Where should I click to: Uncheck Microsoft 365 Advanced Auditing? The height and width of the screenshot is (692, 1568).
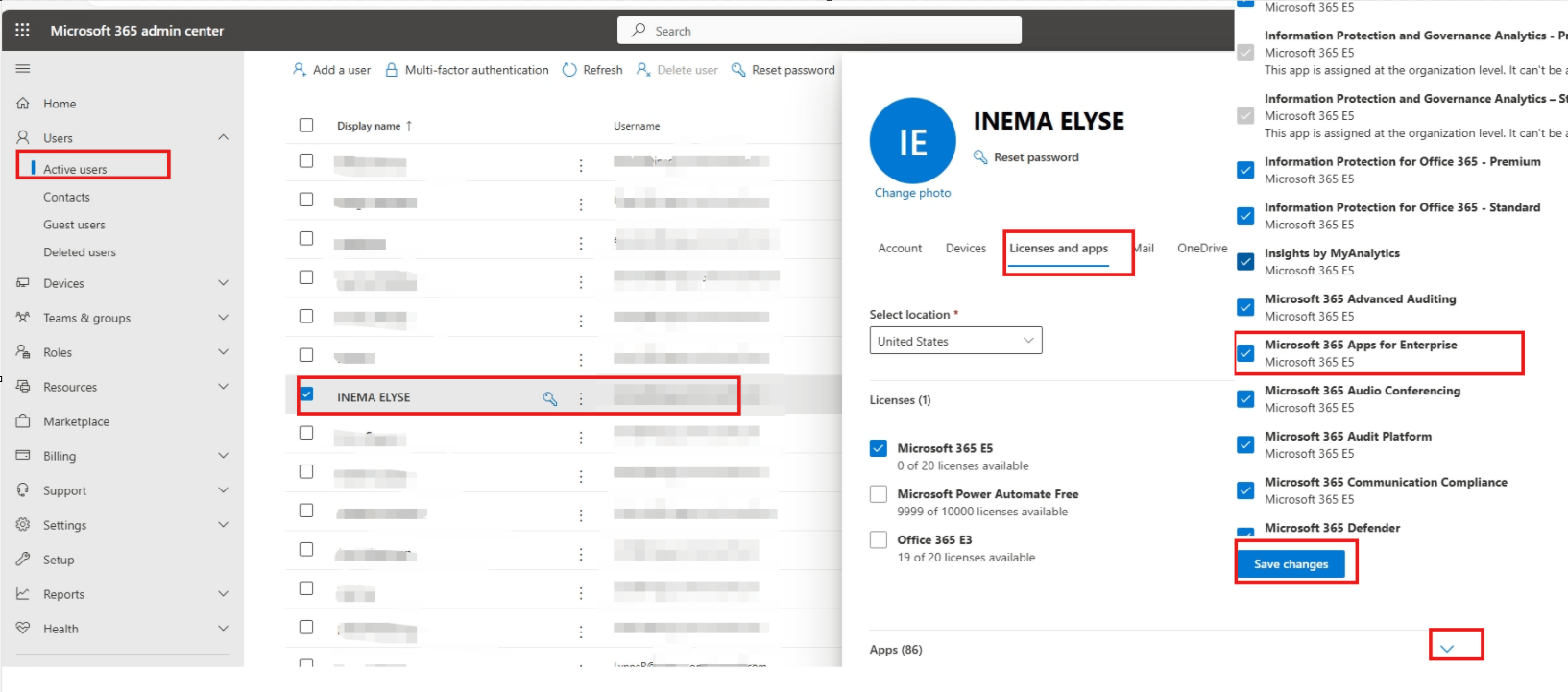coord(1245,307)
